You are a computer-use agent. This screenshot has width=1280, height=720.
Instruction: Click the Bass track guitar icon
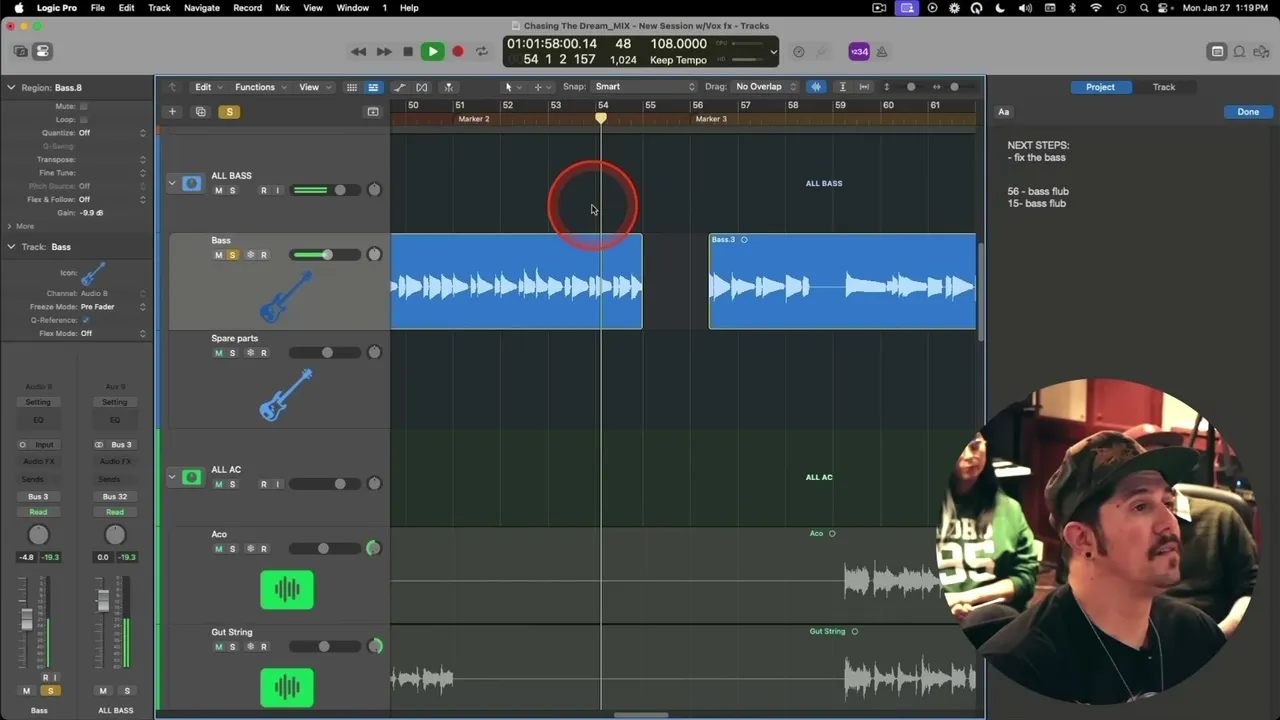[287, 296]
